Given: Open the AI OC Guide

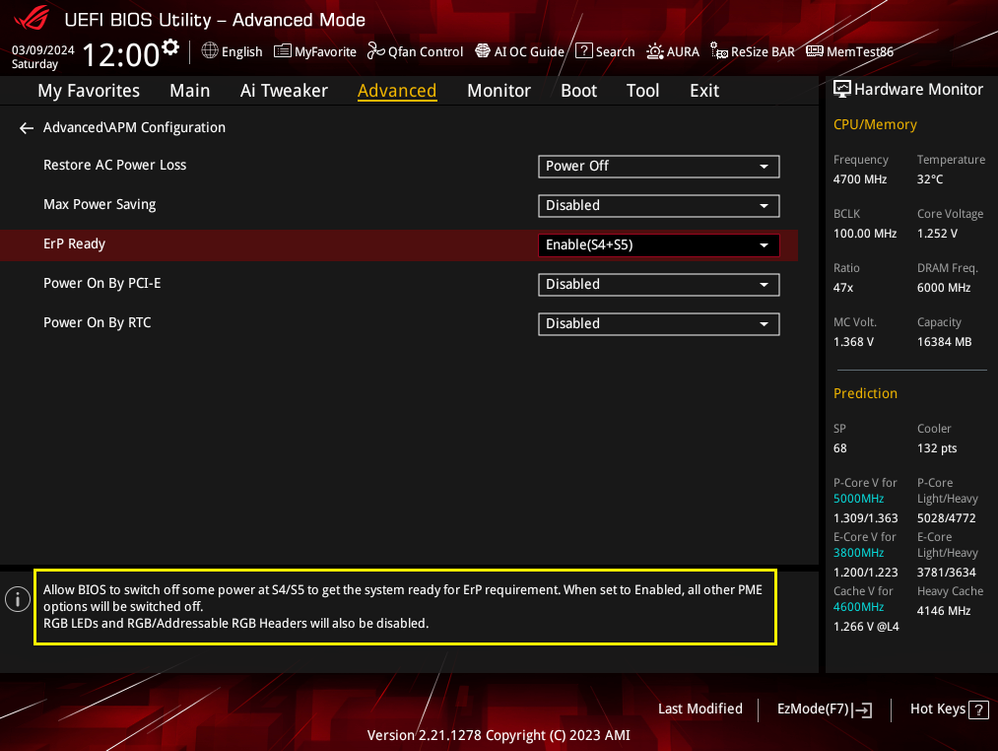Looking at the screenshot, I should (x=519, y=51).
